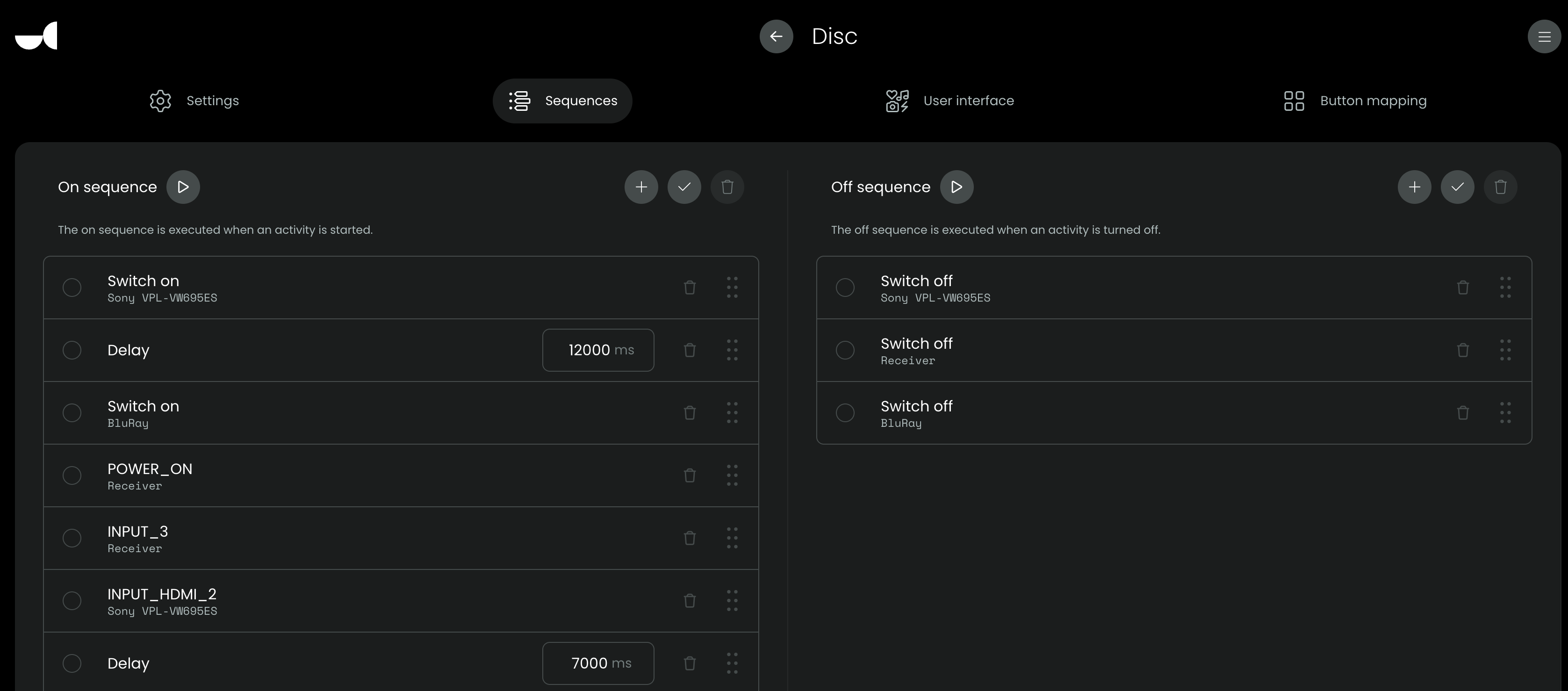Select the 7000 ms Delay step
This screenshot has width=1568, height=691.
tap(72, 663)
